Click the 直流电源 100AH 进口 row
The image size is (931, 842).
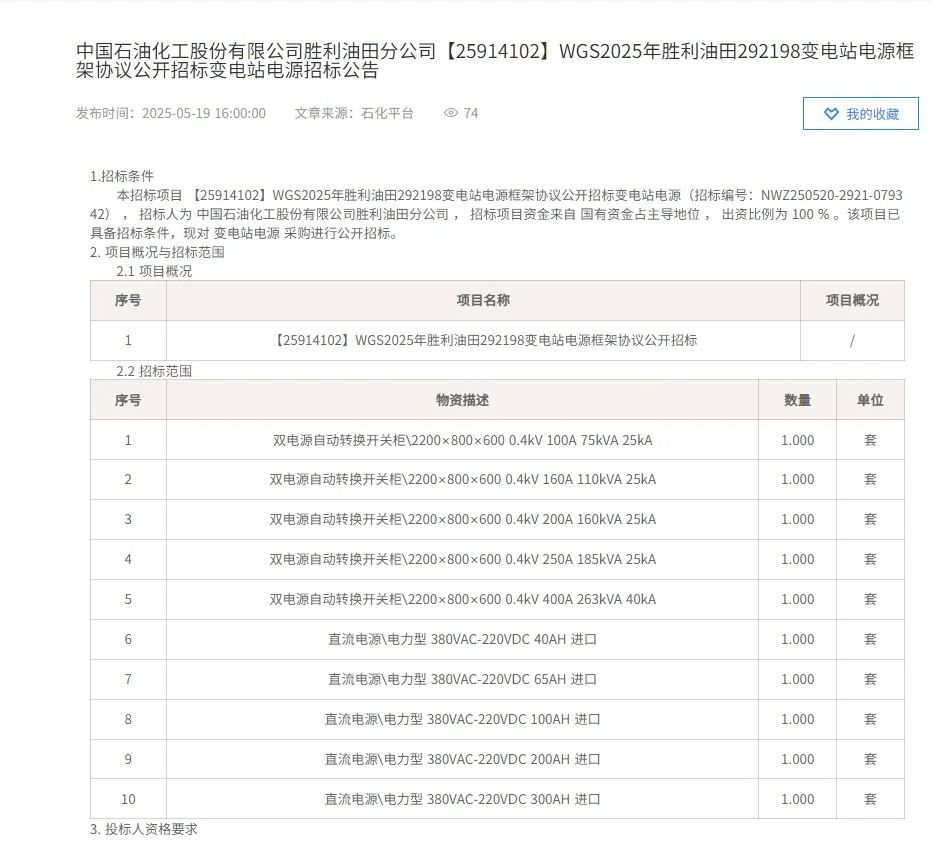(x=498, y=719)
